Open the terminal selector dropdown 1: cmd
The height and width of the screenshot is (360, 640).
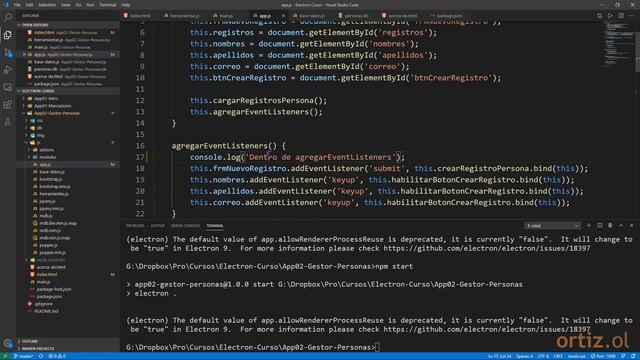(x=552, y=226)
